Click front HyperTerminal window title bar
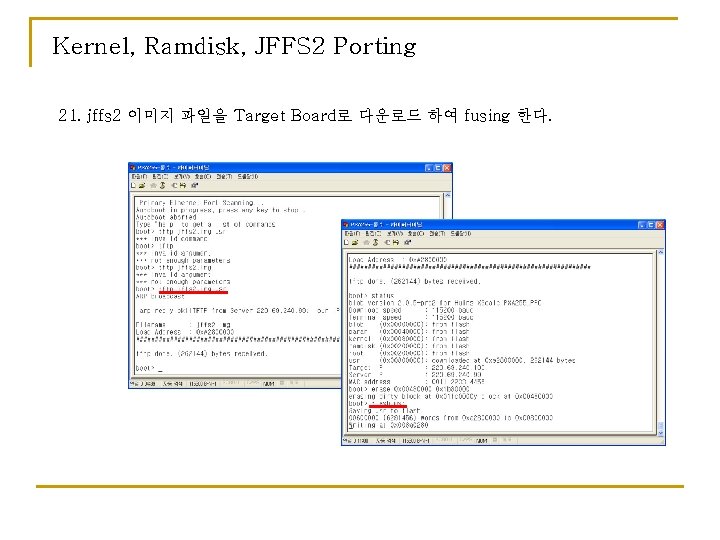Viewport: 720px width, 540px height. point(504,225)
